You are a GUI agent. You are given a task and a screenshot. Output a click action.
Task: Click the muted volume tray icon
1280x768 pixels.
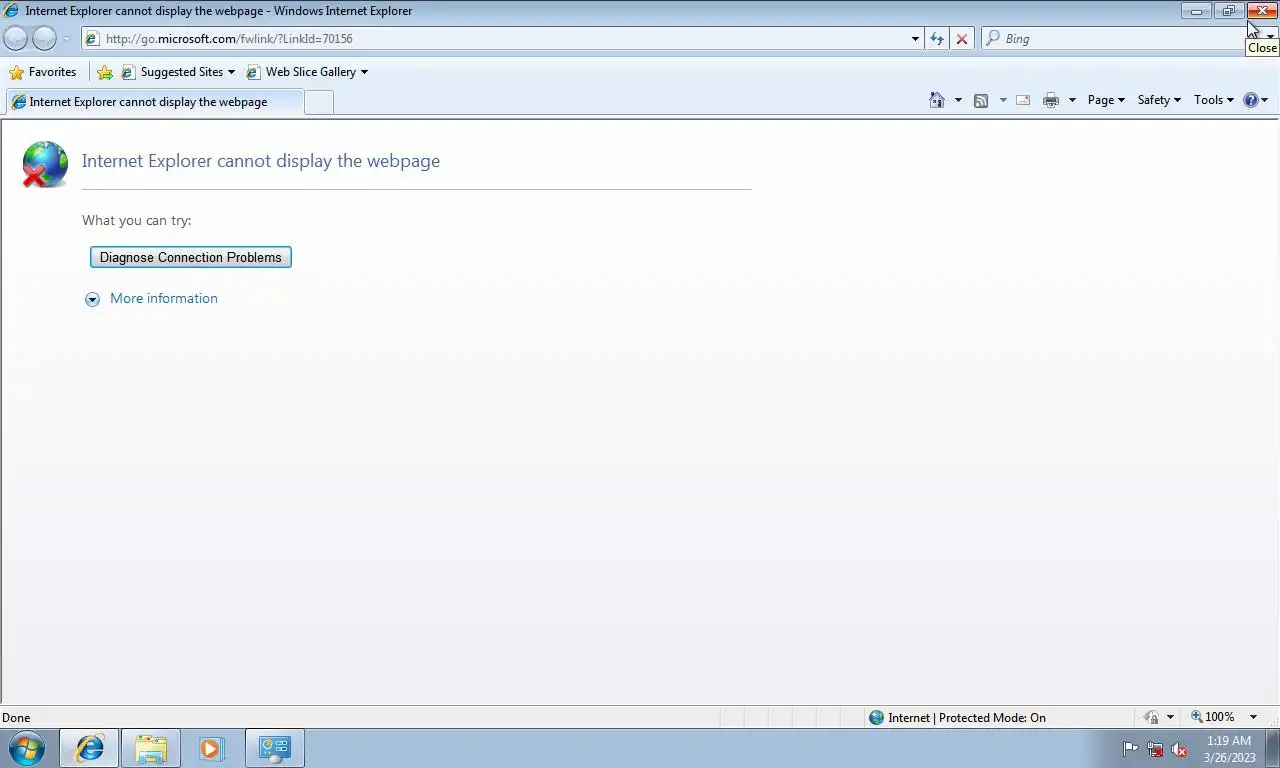(x=1179, y=749)
